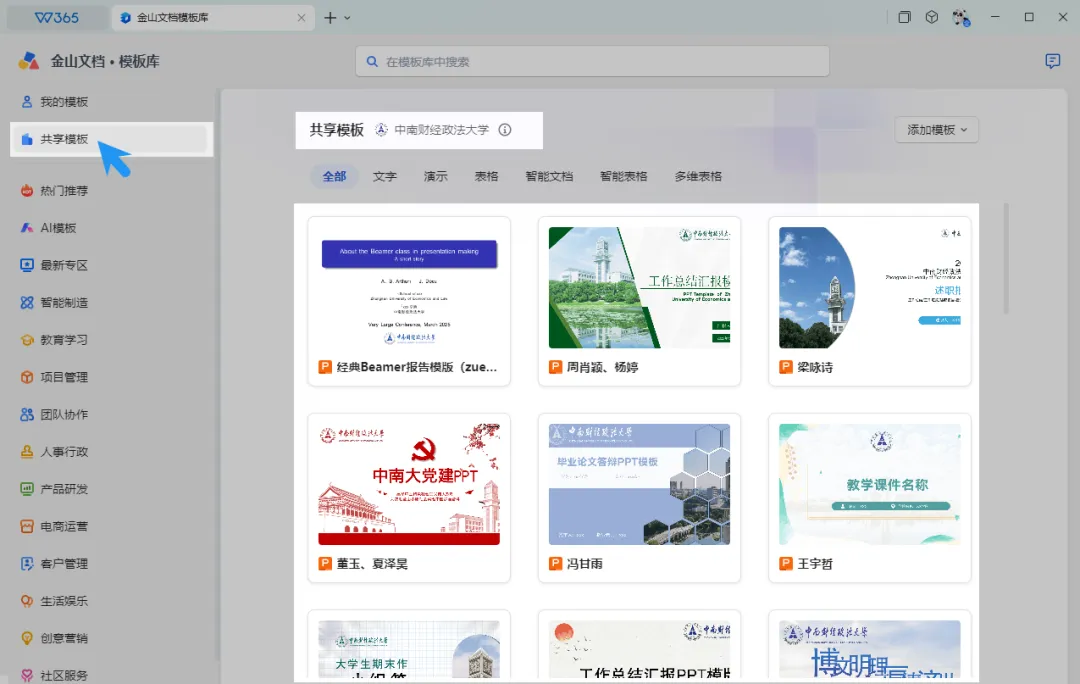
Task: Add a new tab with the plus button
Action: click(x=330, y=18)
